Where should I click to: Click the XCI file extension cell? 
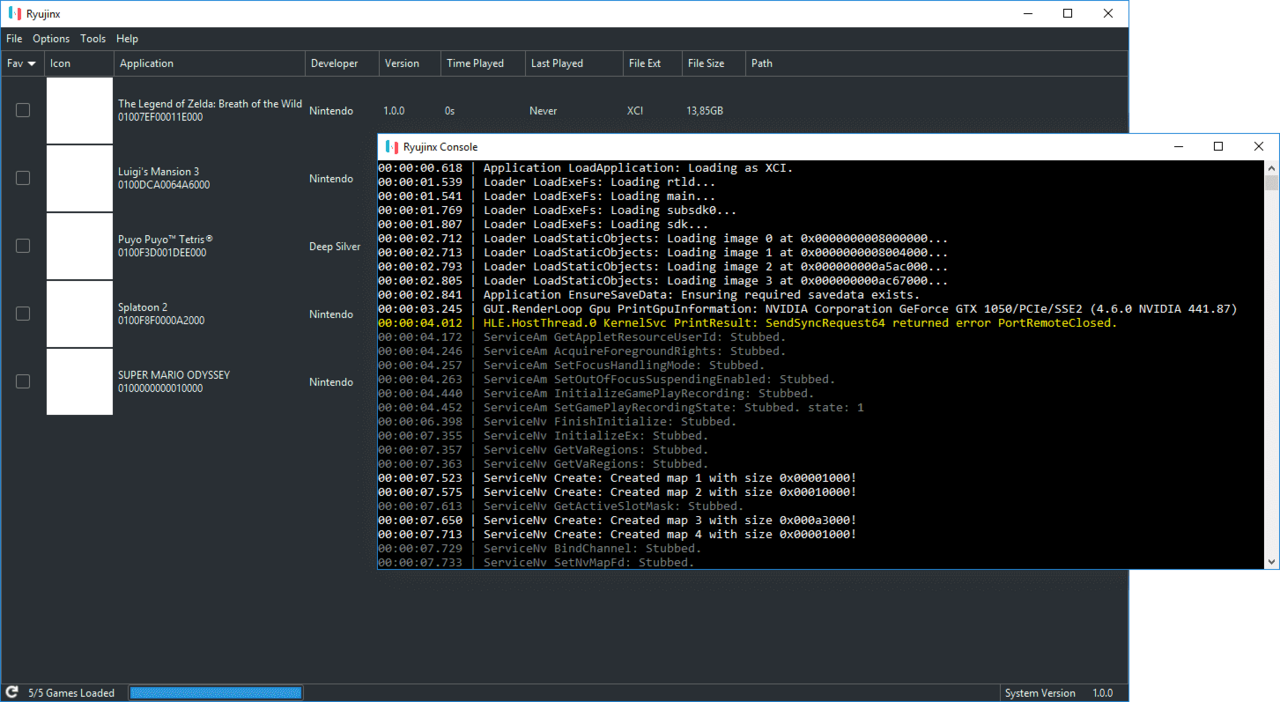pos(635,111)
